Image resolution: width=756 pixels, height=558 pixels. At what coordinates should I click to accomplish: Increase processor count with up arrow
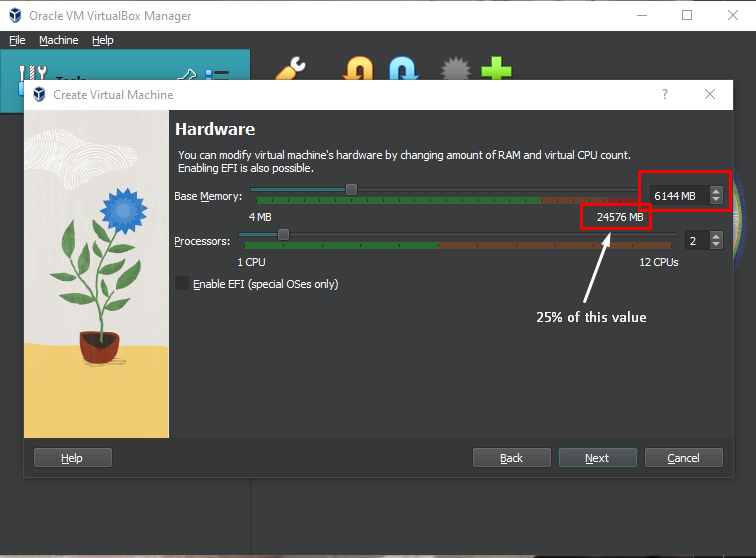[x=715, y=236]
